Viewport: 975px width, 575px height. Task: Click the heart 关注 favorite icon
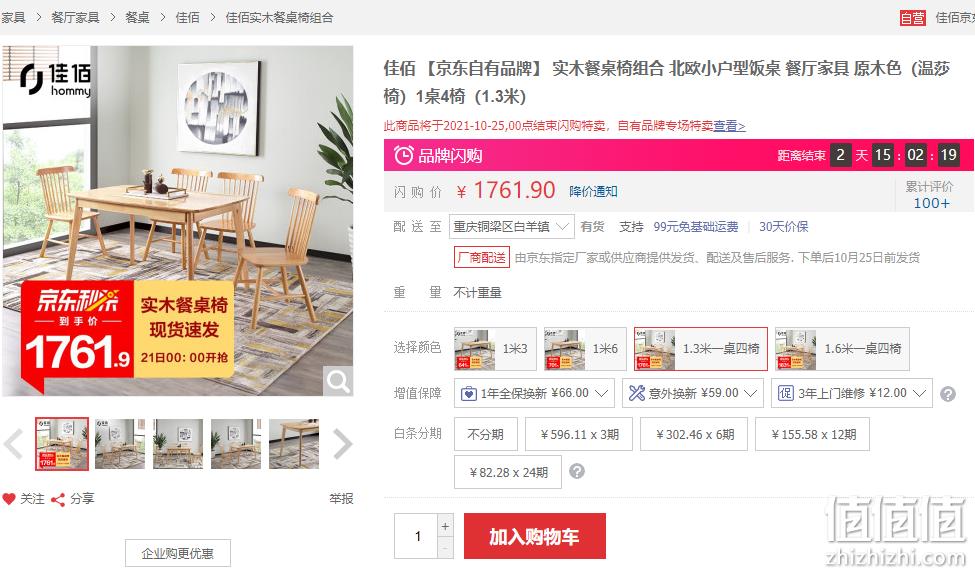point(9,499)
